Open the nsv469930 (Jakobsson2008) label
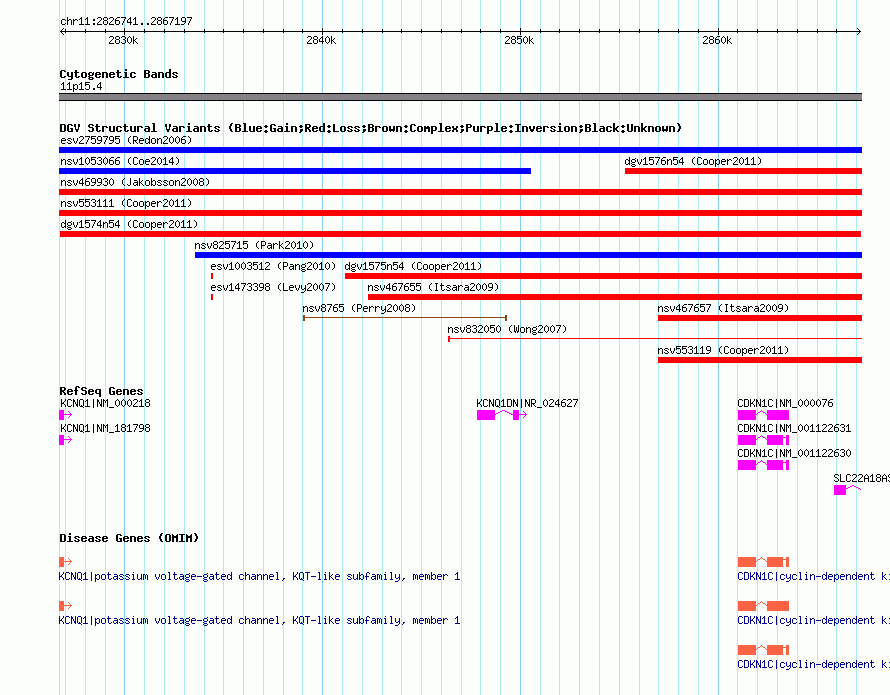 (x=135, y=182)
